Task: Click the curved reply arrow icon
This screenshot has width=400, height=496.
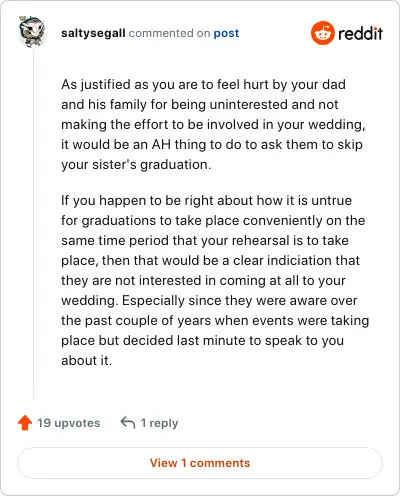Action: click(128, 422)
